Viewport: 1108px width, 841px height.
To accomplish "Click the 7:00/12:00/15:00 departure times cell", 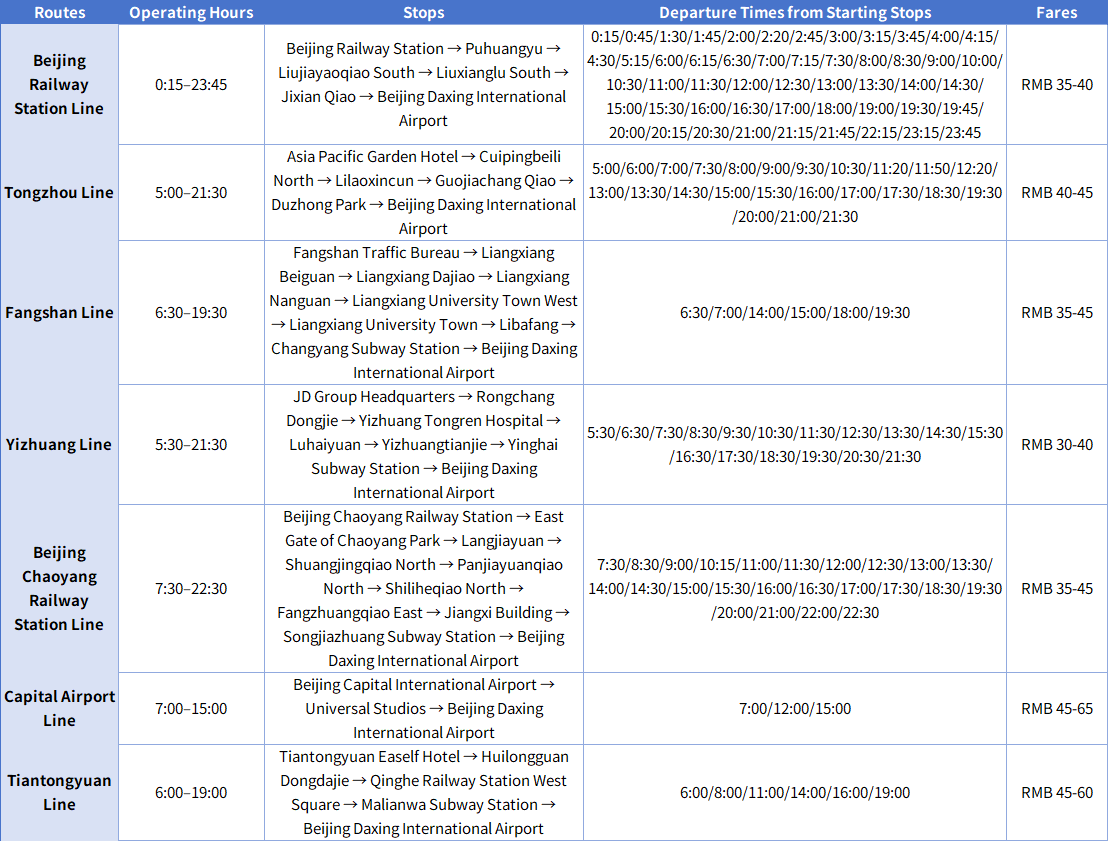I will click(x=795, y=708).
